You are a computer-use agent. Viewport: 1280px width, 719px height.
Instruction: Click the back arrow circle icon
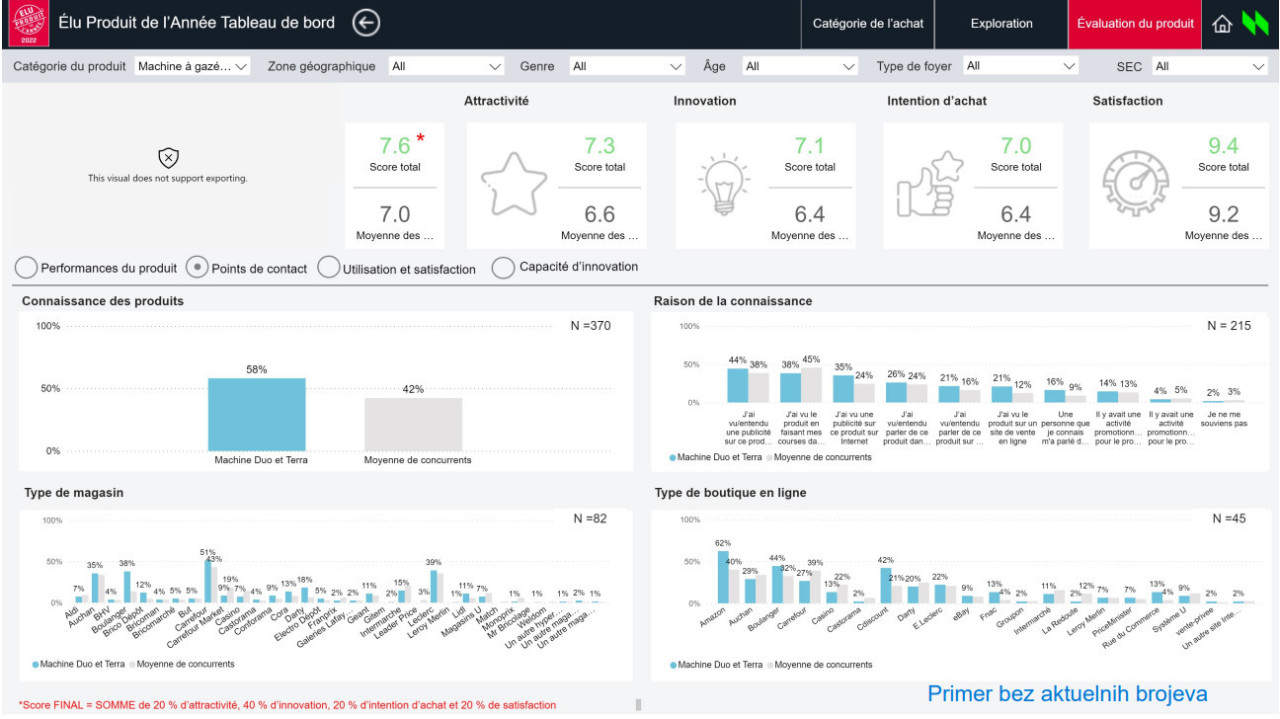(366, 24)
